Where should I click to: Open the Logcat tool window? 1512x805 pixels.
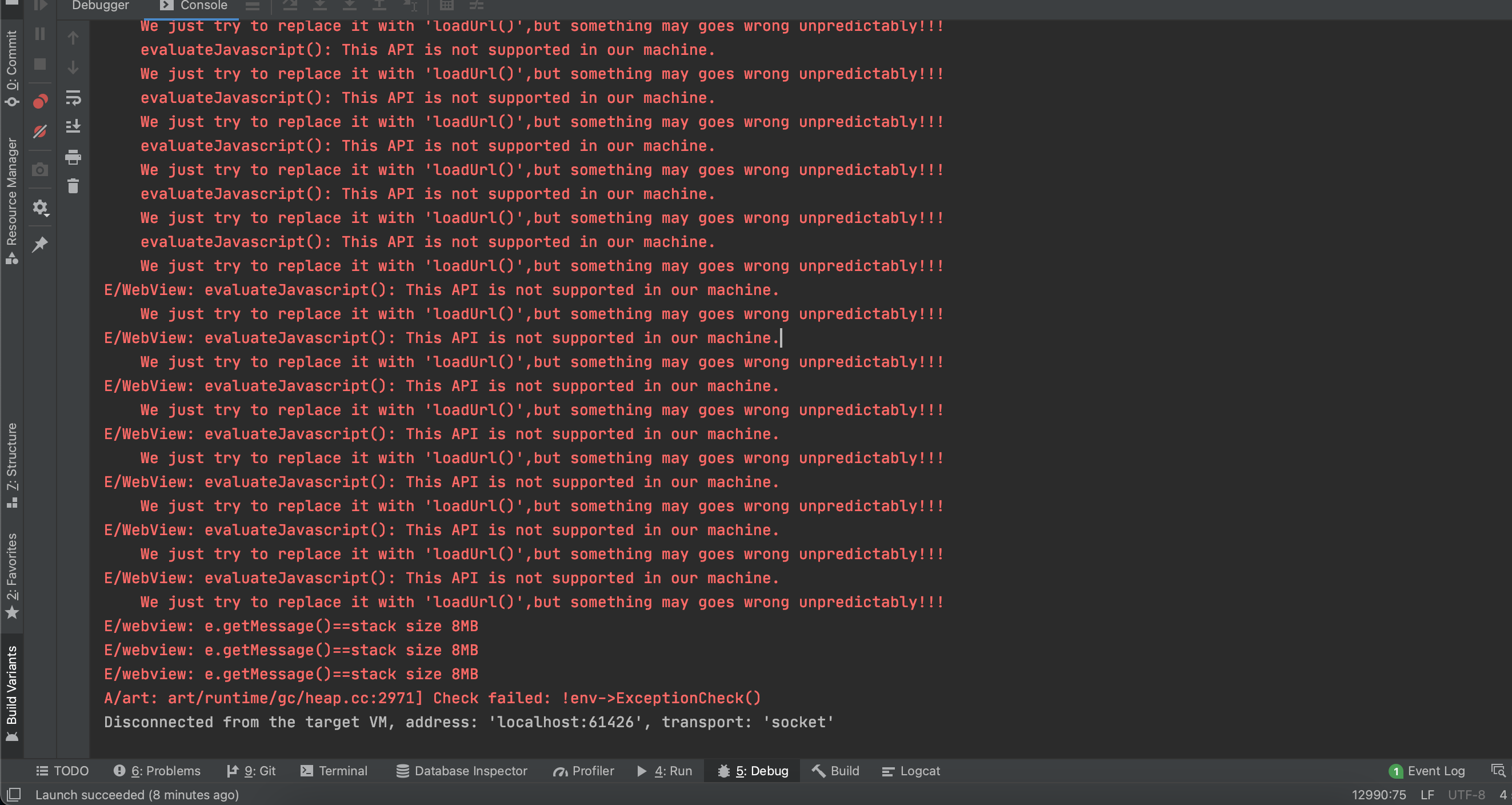(x=911, y=771)
